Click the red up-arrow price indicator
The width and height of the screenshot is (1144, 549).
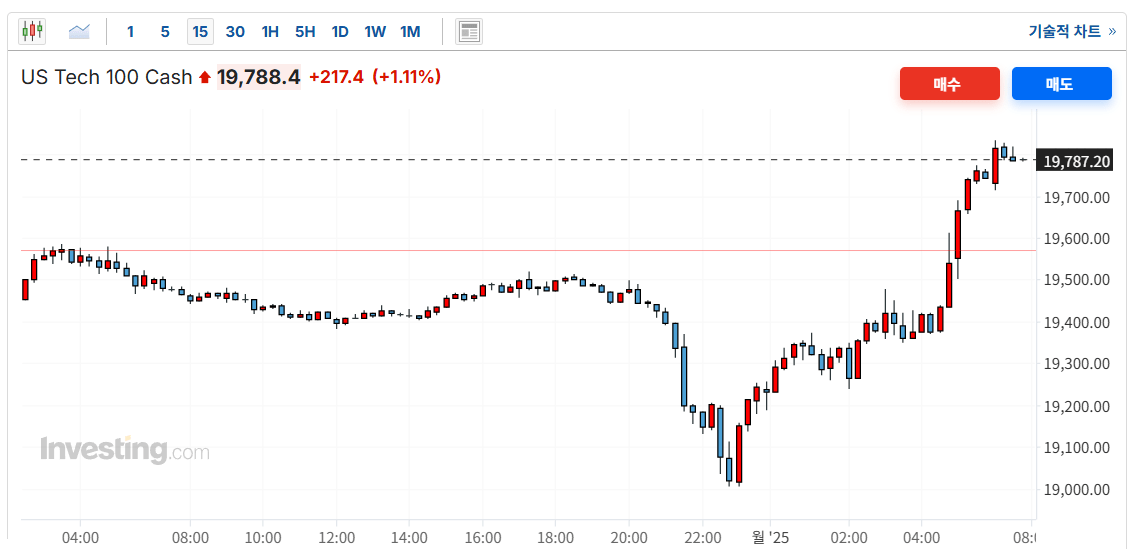(205, 77)
